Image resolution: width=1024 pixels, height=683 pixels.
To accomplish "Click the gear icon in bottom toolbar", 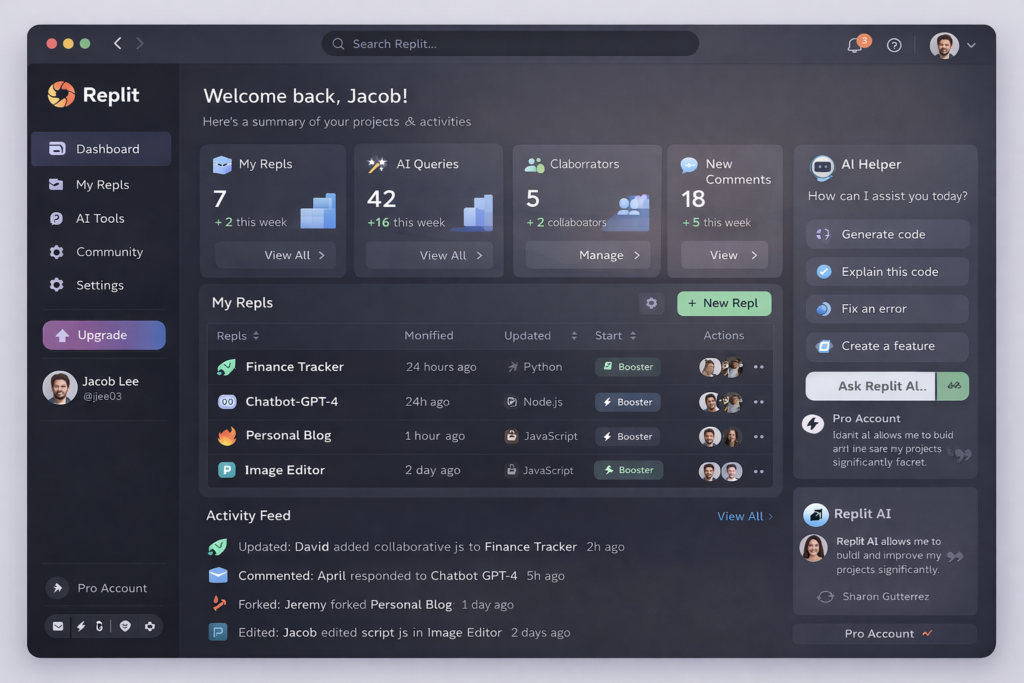I will coord(150,626).
